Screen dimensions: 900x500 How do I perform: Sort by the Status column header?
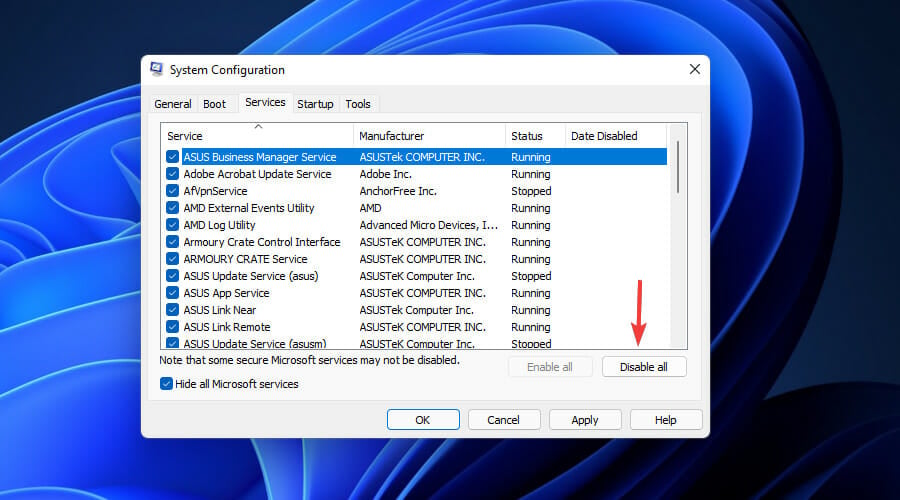pyautogui.click(x=535, y=136)
